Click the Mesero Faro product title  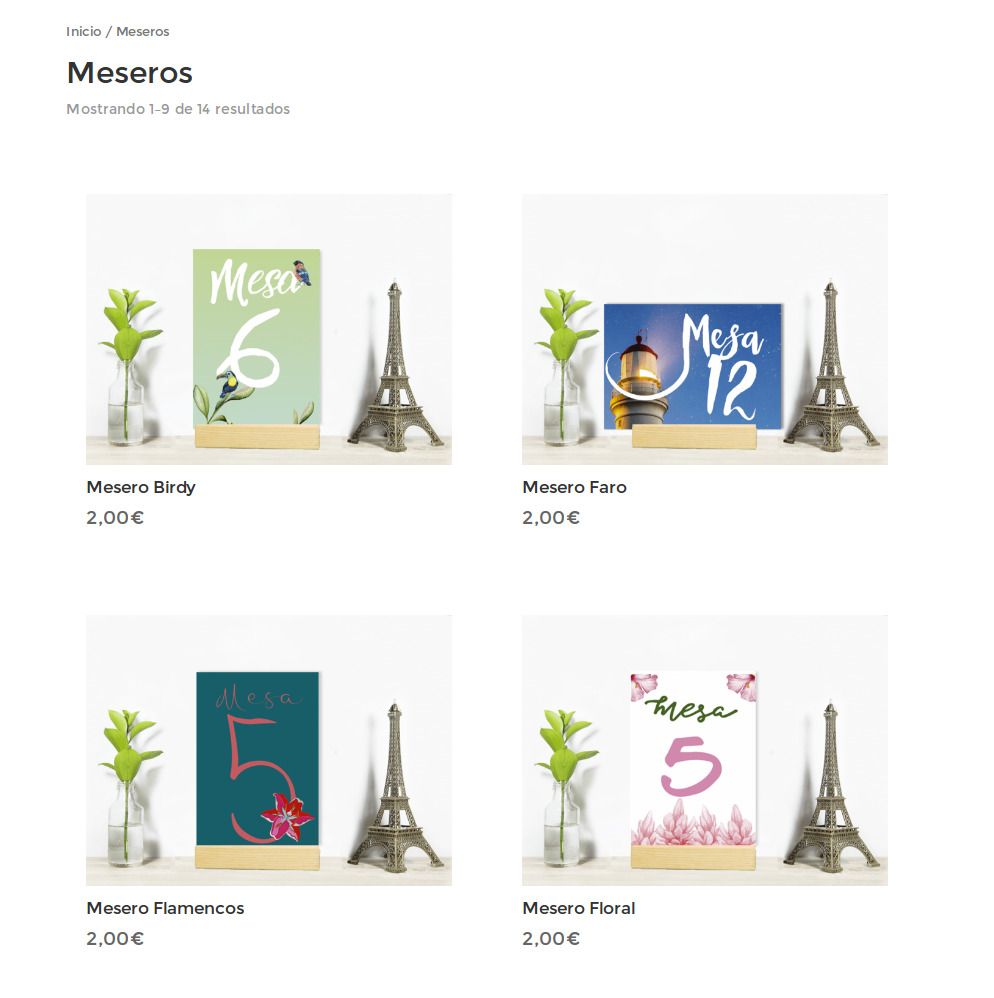coord(574,488)
